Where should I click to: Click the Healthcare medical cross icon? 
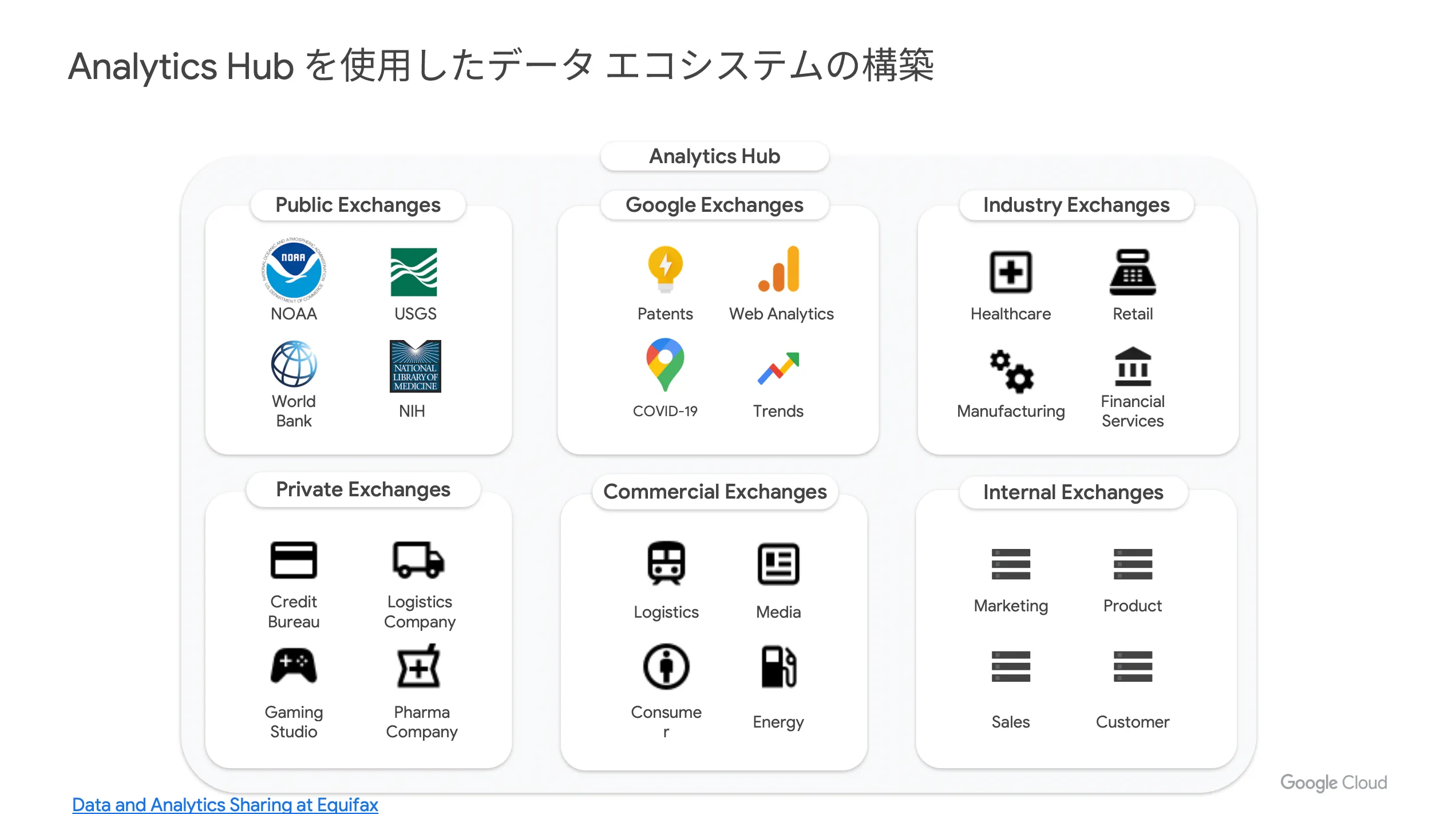[x=1011, y=272]
